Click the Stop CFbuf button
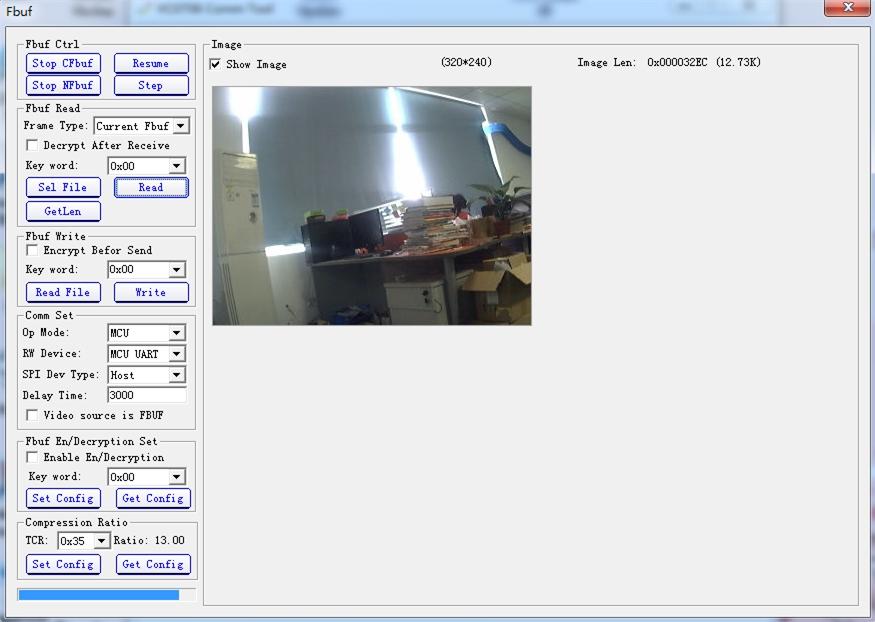The height and width of the screenshot is (622, 875). point(63,64)
